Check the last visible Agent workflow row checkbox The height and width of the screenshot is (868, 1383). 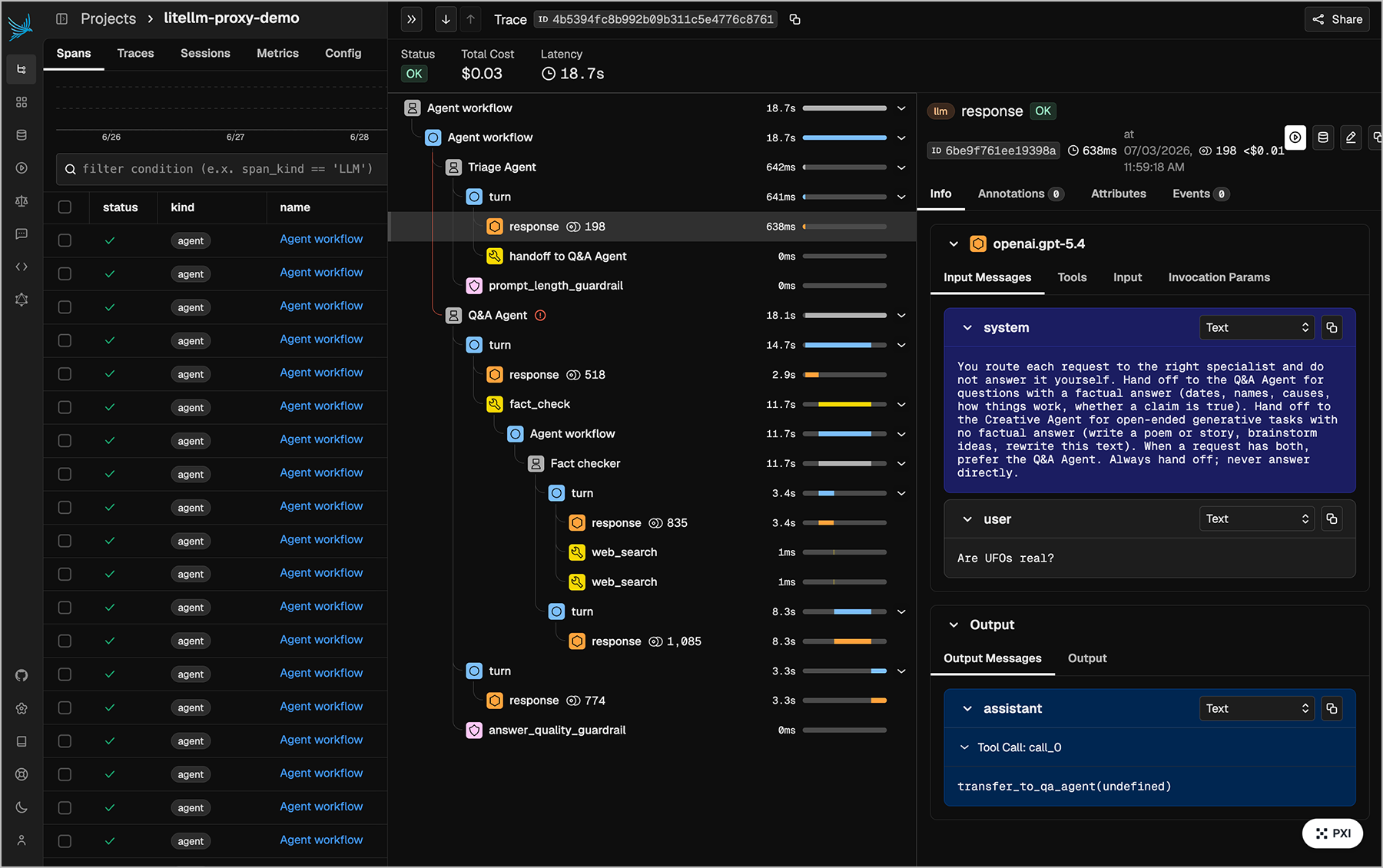point(65,841)
